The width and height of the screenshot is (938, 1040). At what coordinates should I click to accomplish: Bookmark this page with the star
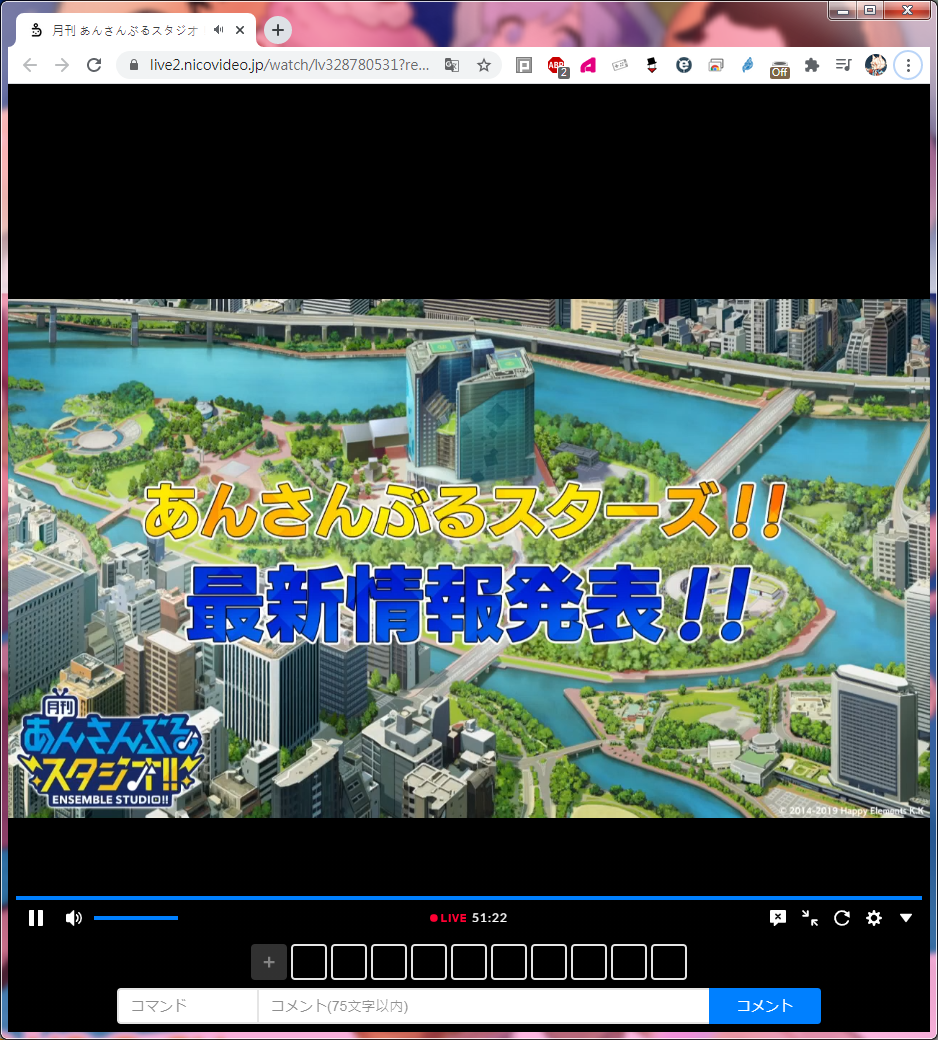coord(484,65)
